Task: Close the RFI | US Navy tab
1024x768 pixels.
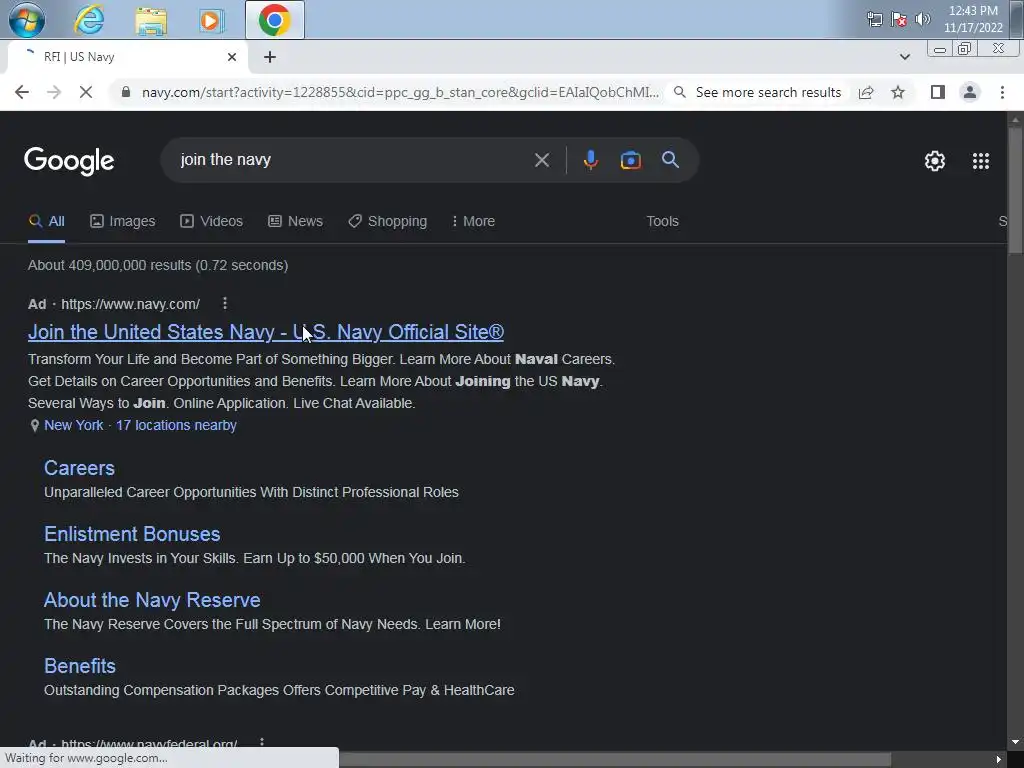Action: click(x=231, y=57)
